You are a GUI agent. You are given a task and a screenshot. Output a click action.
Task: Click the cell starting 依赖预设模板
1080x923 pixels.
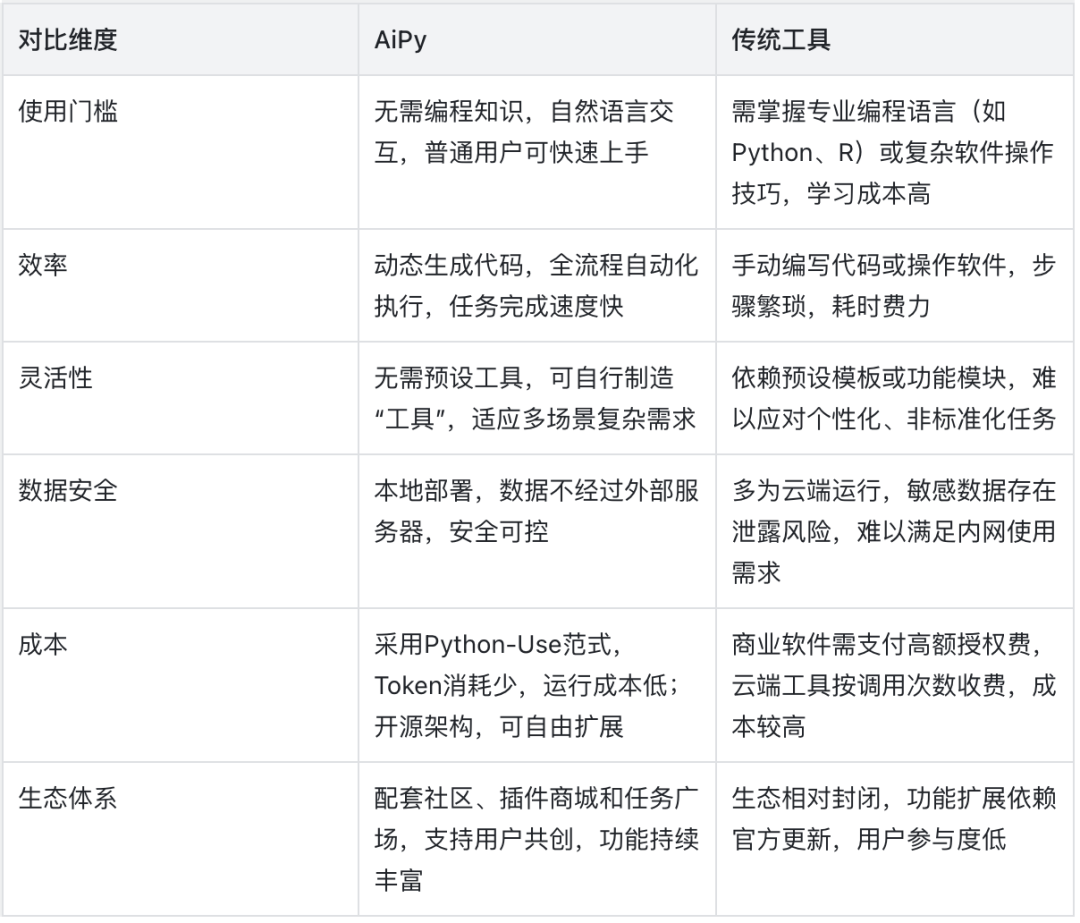893,398
